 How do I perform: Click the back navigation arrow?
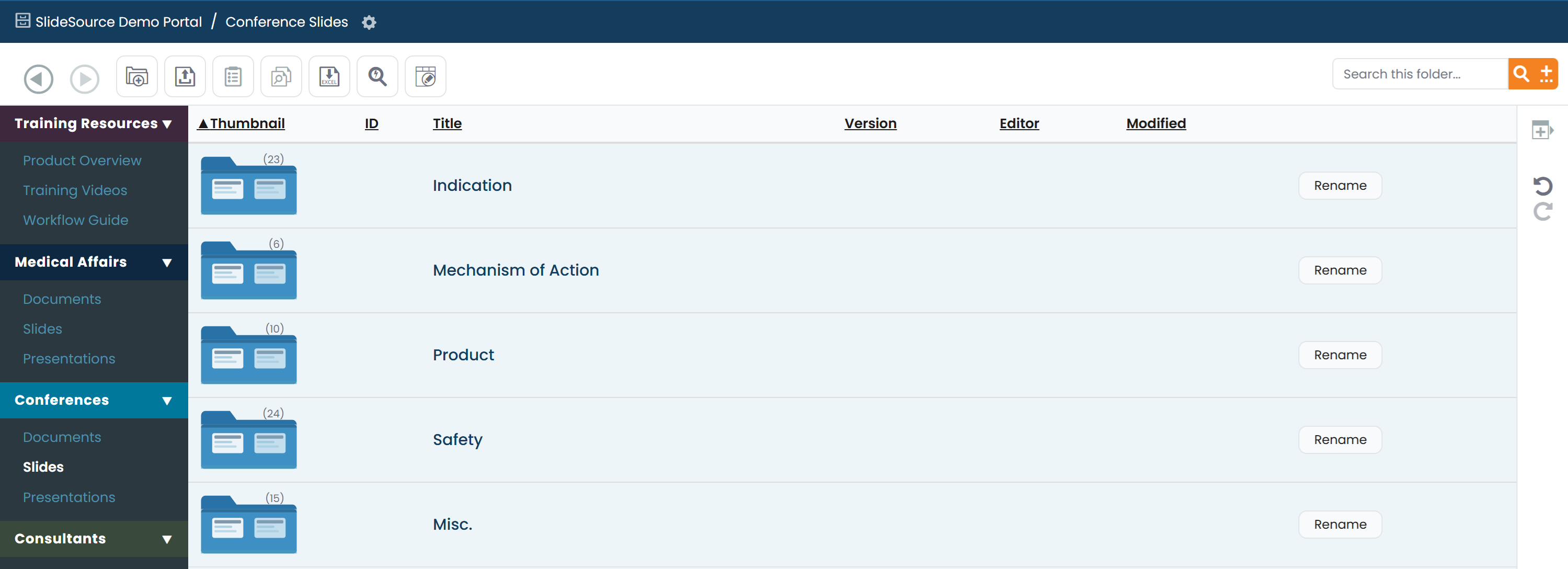(38, 79)
